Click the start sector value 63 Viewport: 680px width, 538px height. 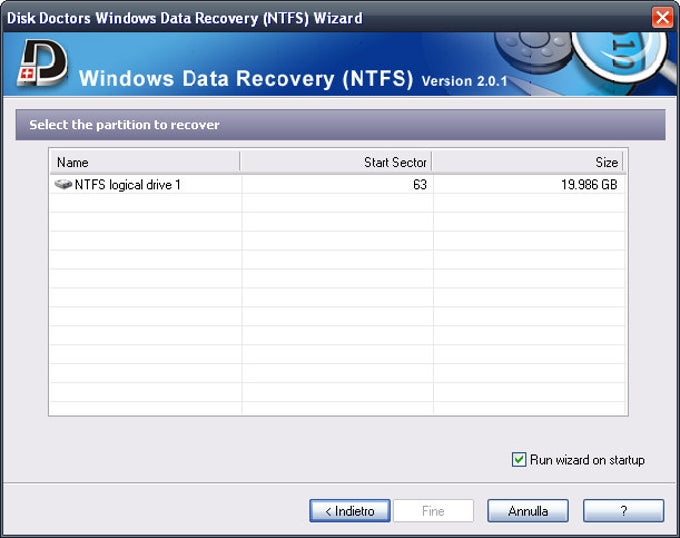click(419, 185)
